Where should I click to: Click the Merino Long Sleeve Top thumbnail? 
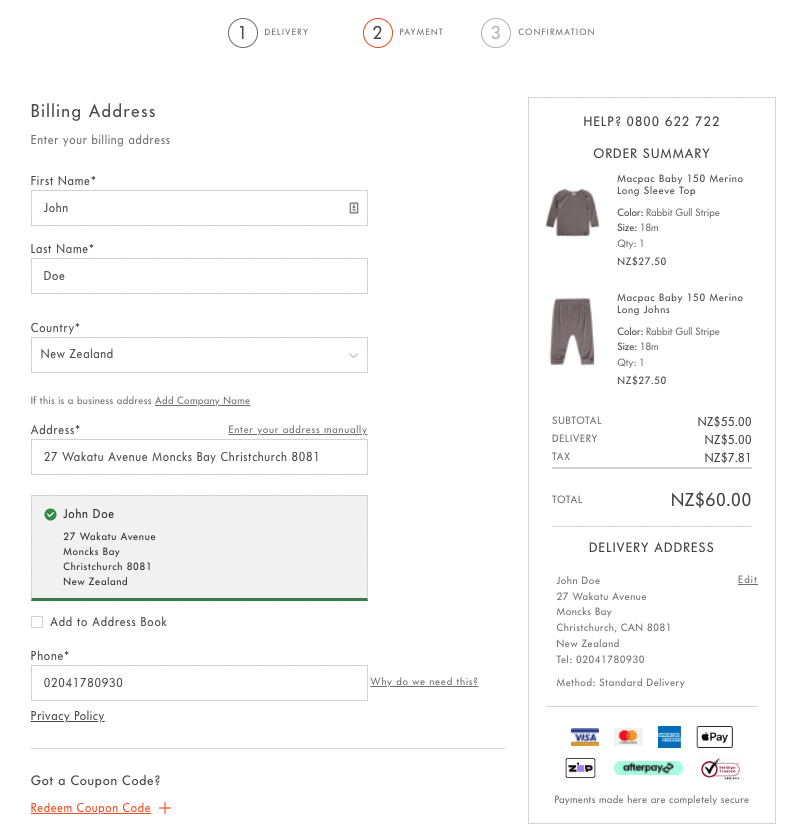coord(571,211)
